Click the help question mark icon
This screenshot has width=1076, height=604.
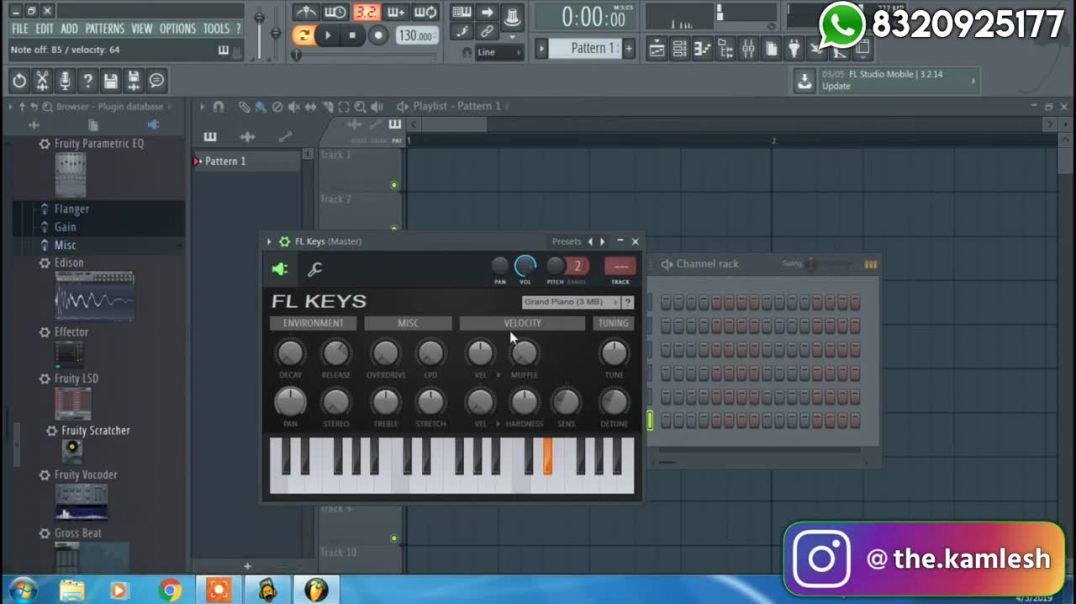87,81
